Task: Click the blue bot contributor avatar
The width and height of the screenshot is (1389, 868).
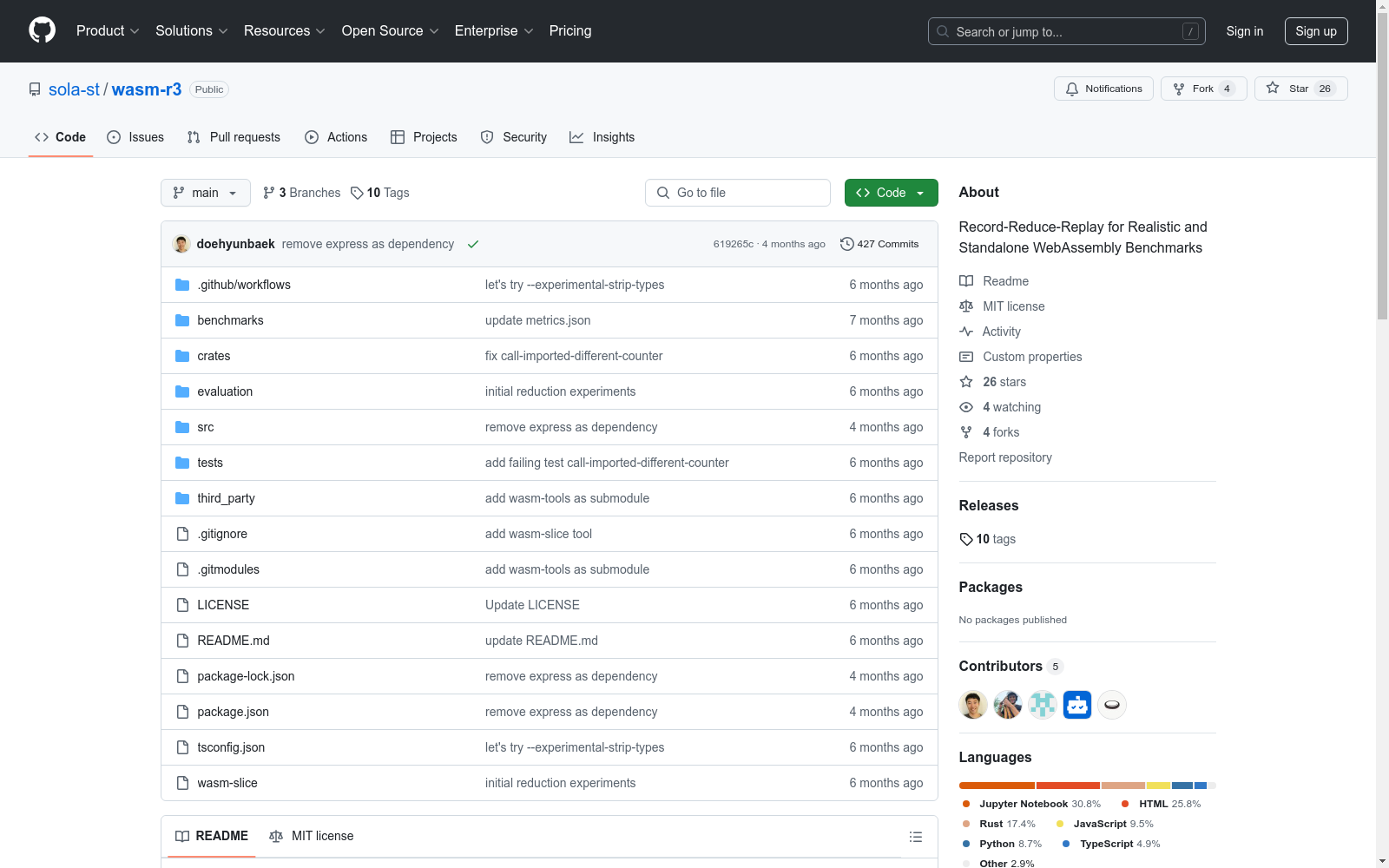Action: pos(1077,705)
